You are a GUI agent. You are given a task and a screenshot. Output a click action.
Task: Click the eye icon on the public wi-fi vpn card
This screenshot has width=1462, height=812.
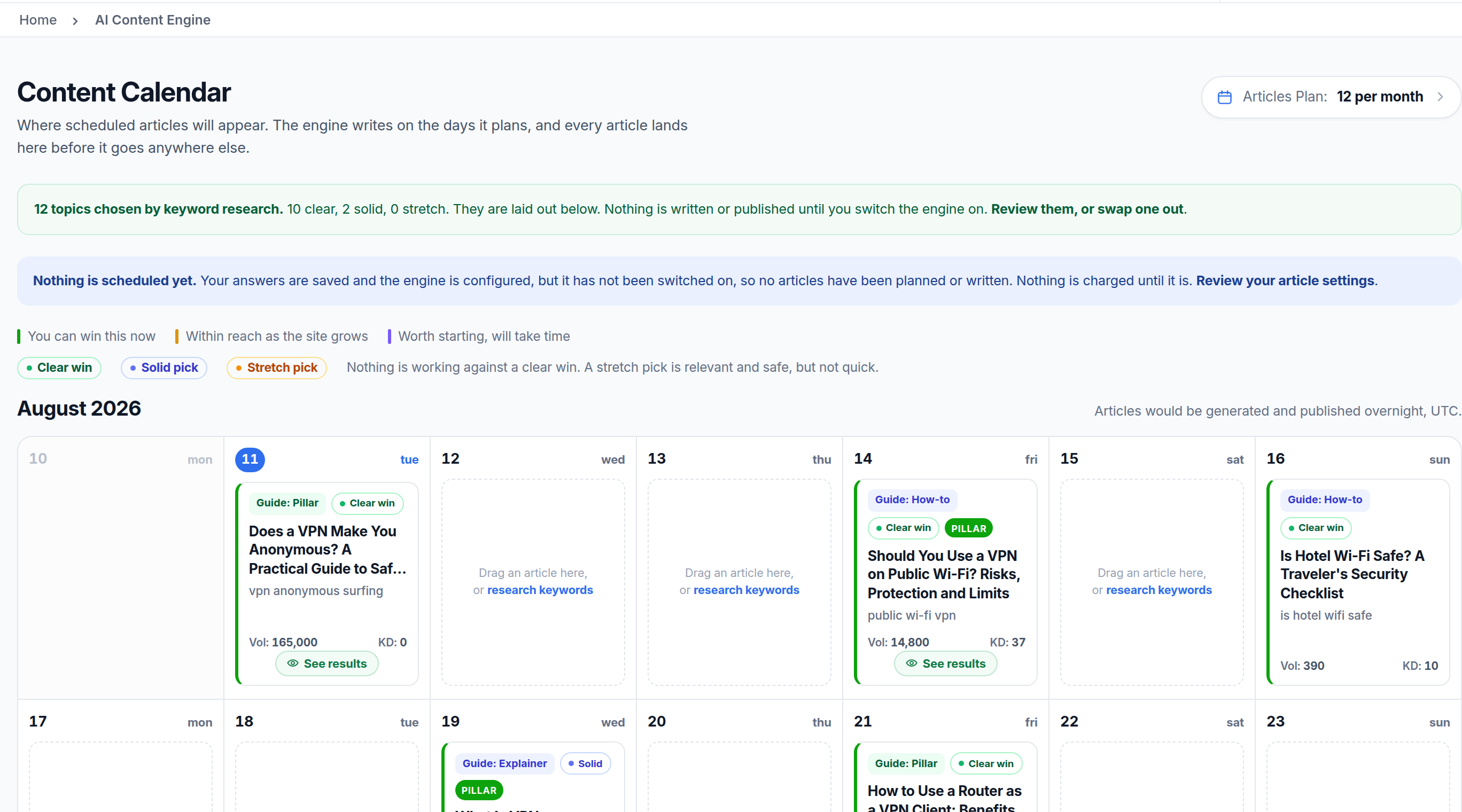pos(912,663)
